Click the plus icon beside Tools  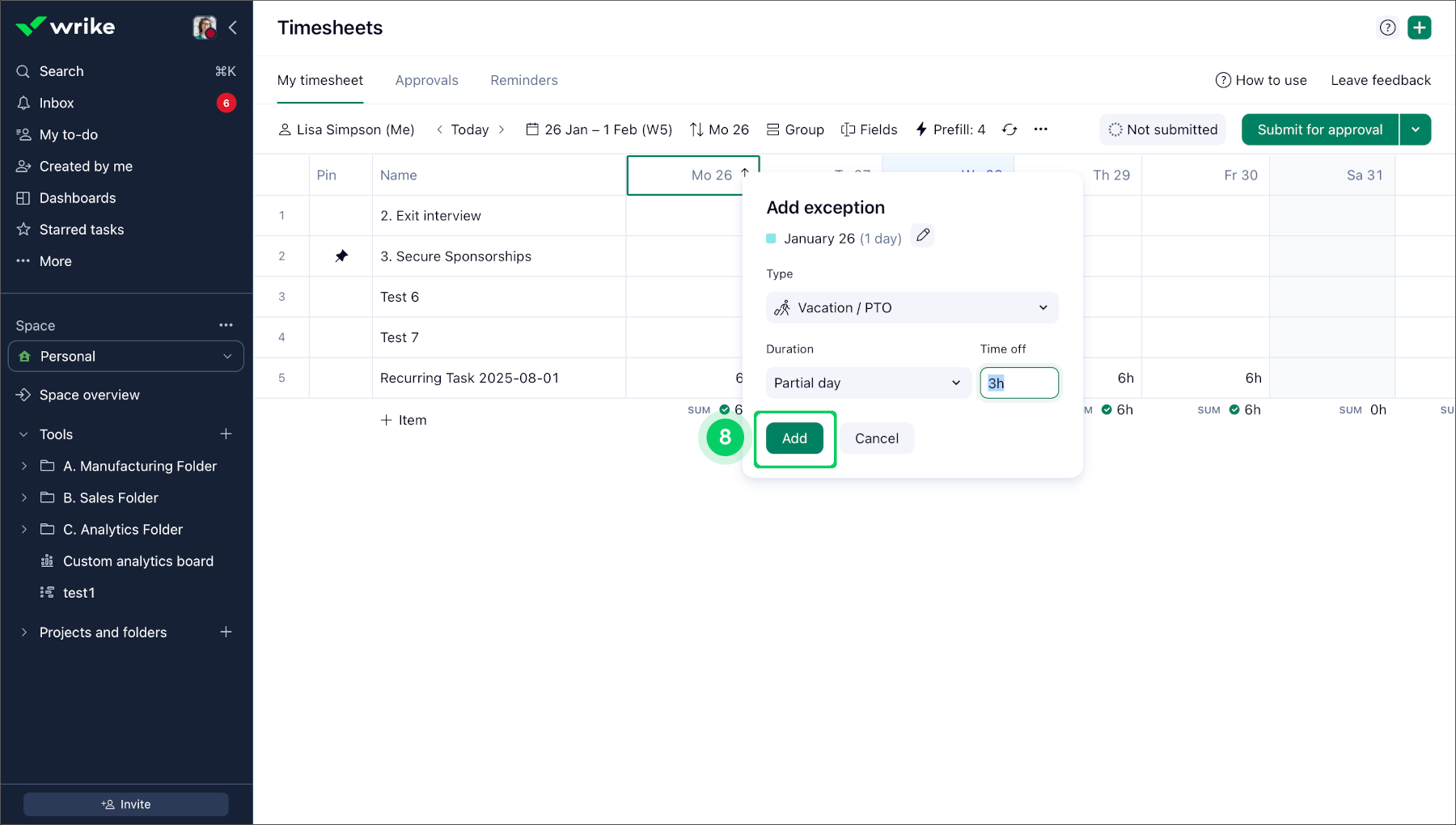tap(226, 434)
